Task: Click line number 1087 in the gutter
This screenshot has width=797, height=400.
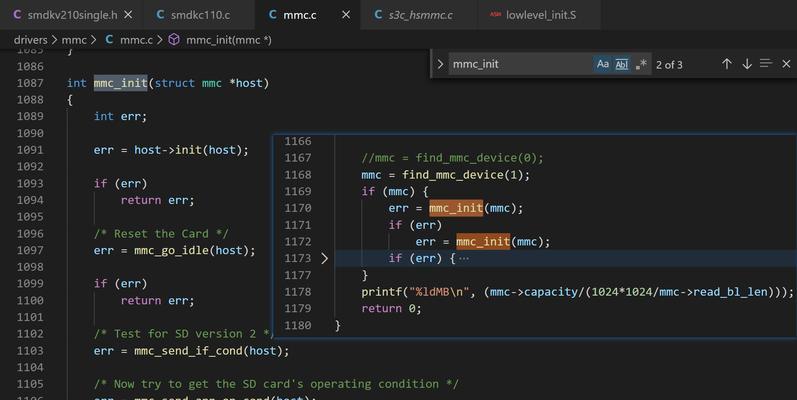Action: tap(30, 83)
